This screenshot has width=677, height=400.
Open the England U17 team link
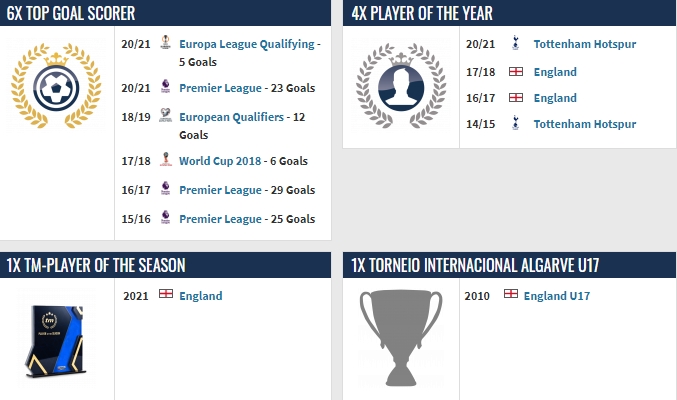(557, 296)
